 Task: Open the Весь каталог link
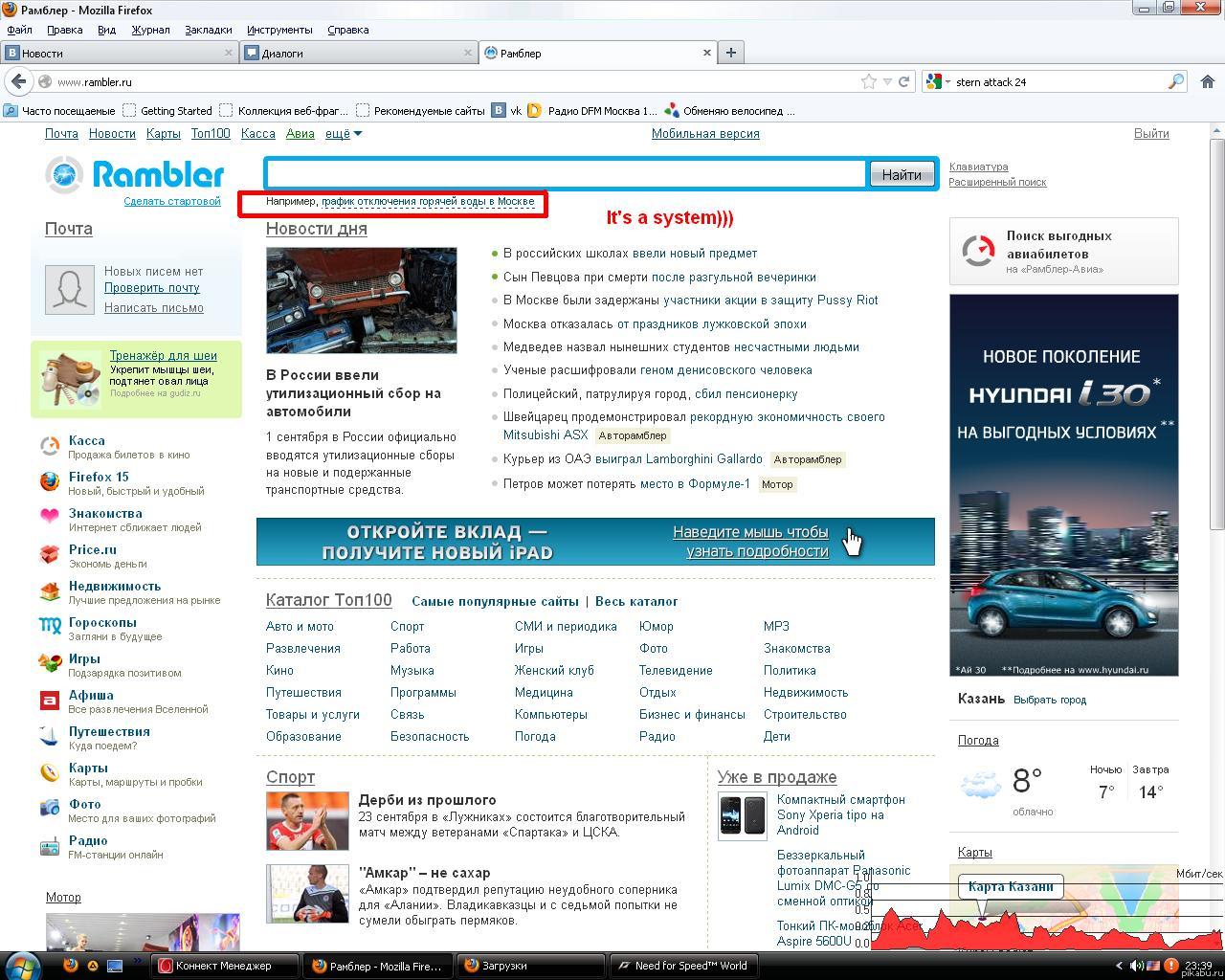636,602
